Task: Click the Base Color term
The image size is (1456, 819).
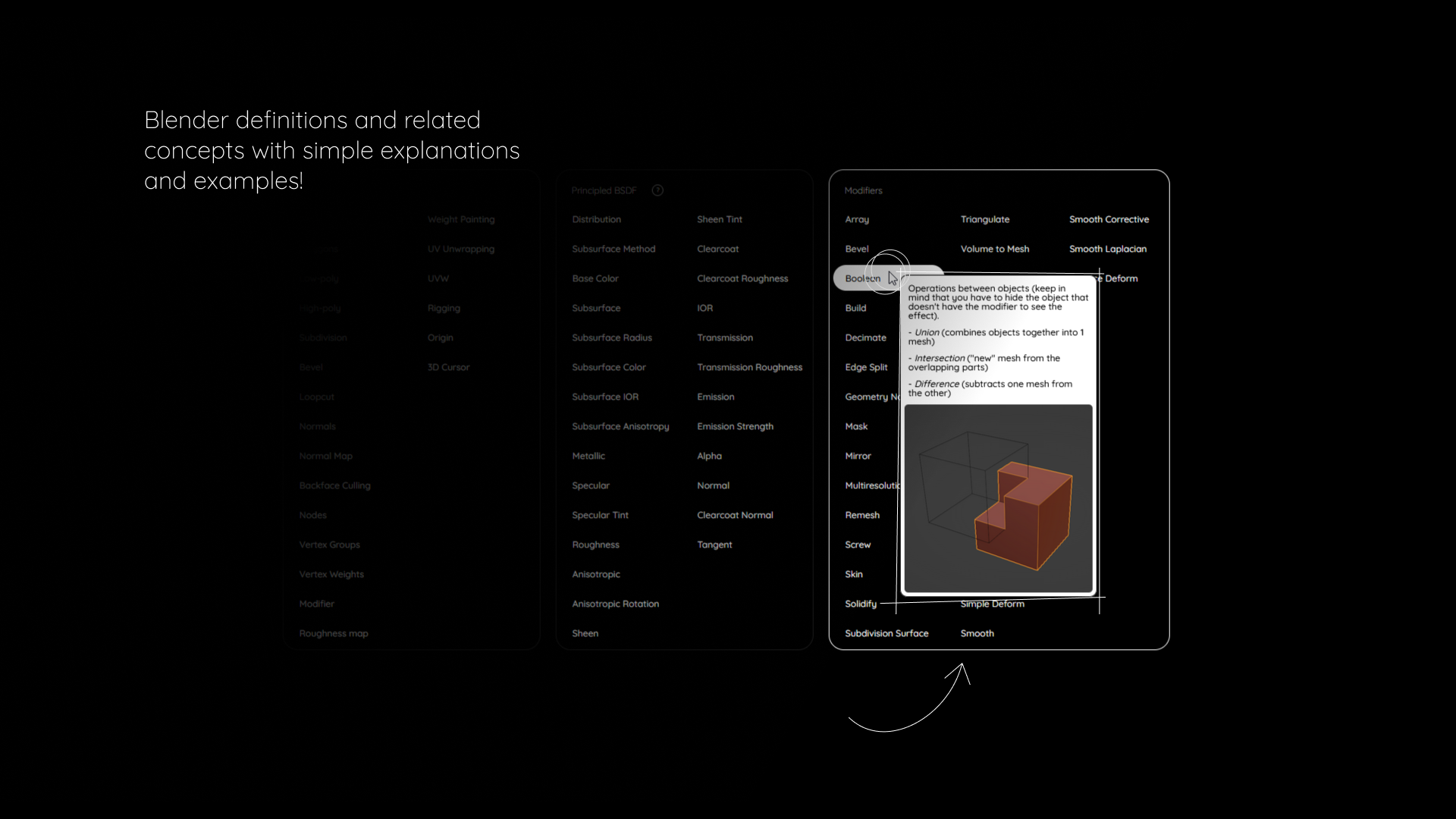Action: (x=595, y=278)
